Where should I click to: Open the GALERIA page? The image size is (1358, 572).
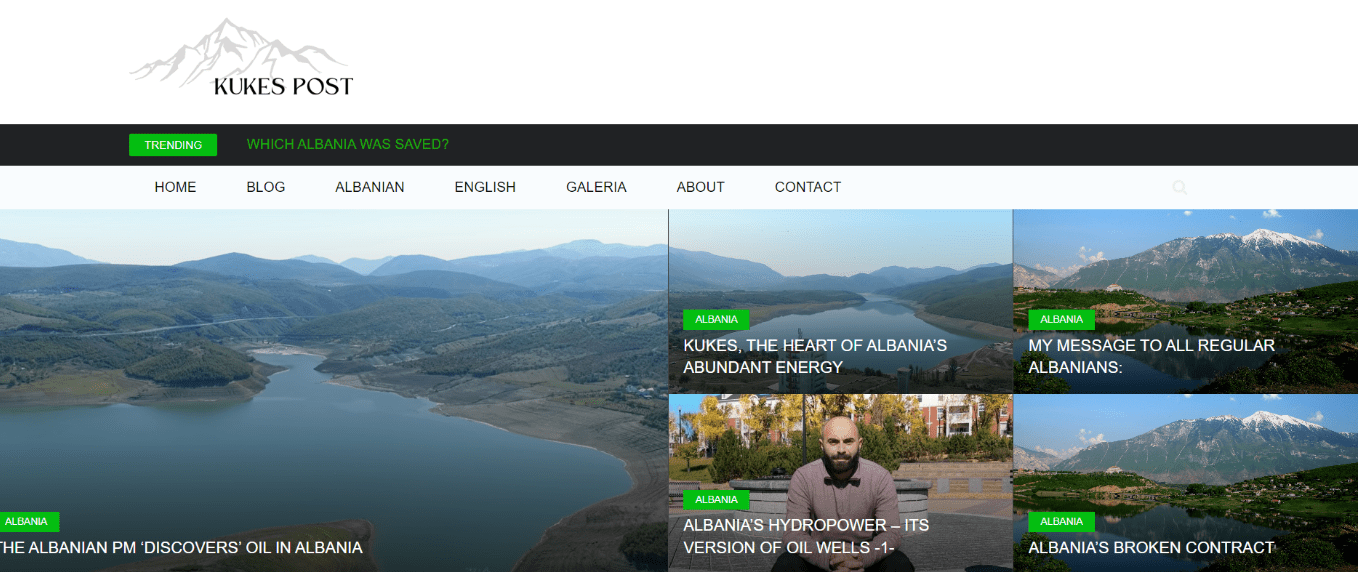point(596,187)
